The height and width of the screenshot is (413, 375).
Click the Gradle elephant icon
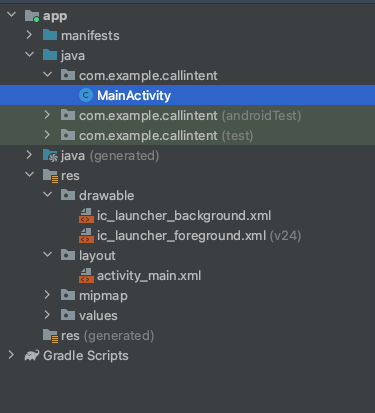coord(32,355)
